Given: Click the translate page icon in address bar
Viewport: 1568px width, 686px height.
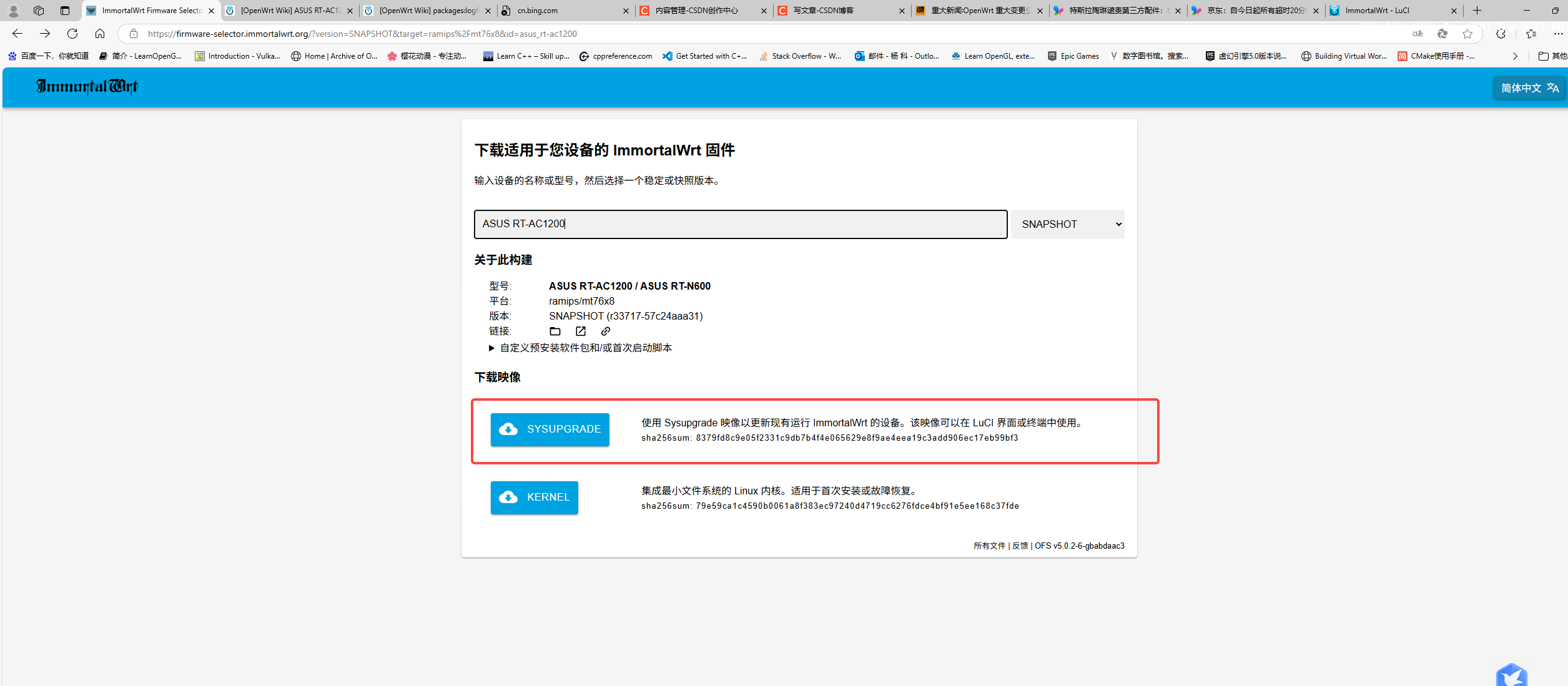Looking at the screenshot, I should [x=1418, y=34].
